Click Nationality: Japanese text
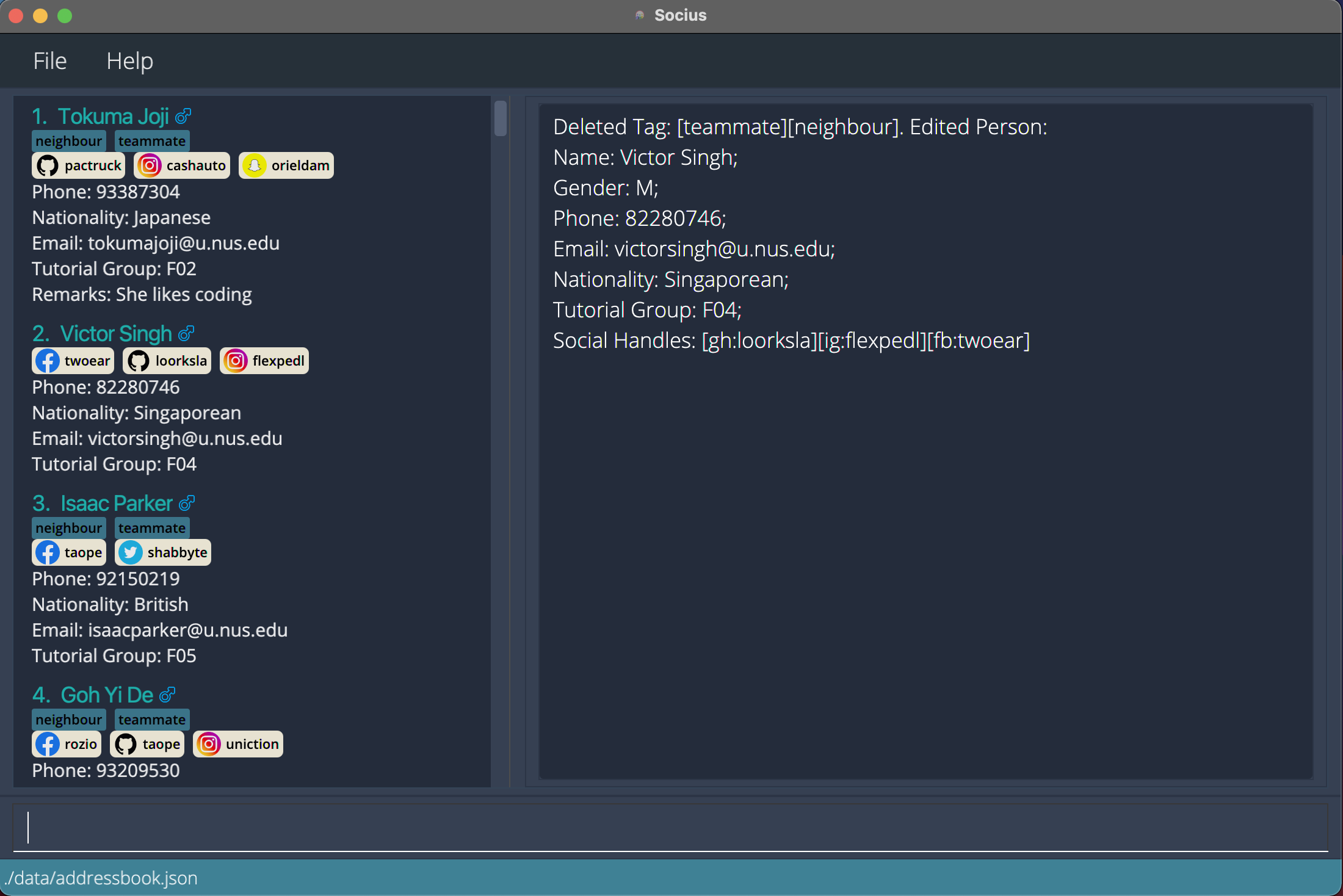Viewport: 1343px width, 896px height. click(121, 217)
